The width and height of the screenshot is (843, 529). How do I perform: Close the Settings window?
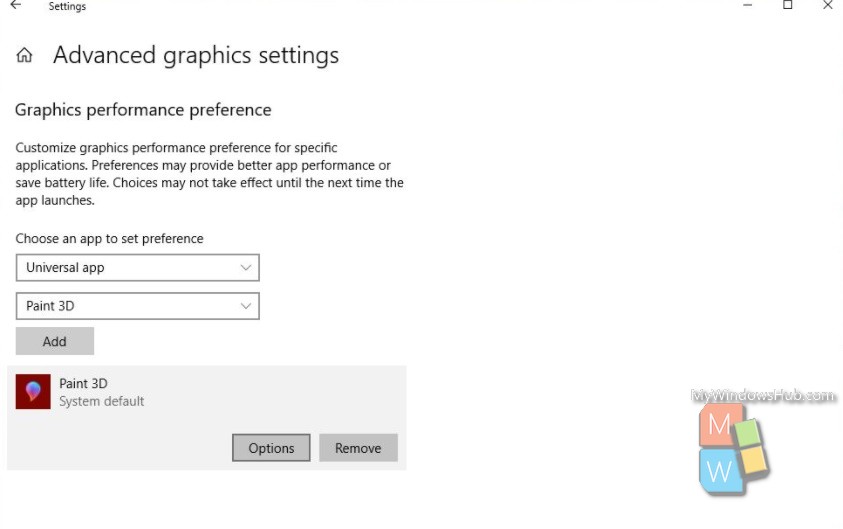coord(828,5)
